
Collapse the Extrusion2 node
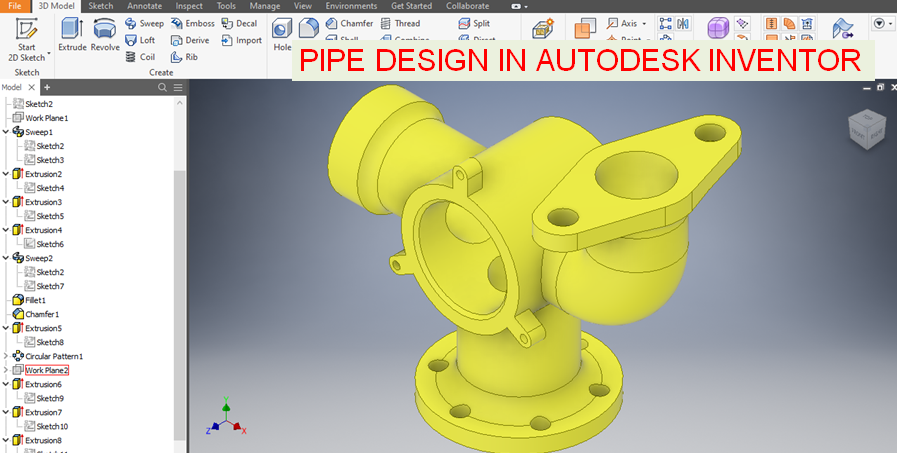coord(6,174)
